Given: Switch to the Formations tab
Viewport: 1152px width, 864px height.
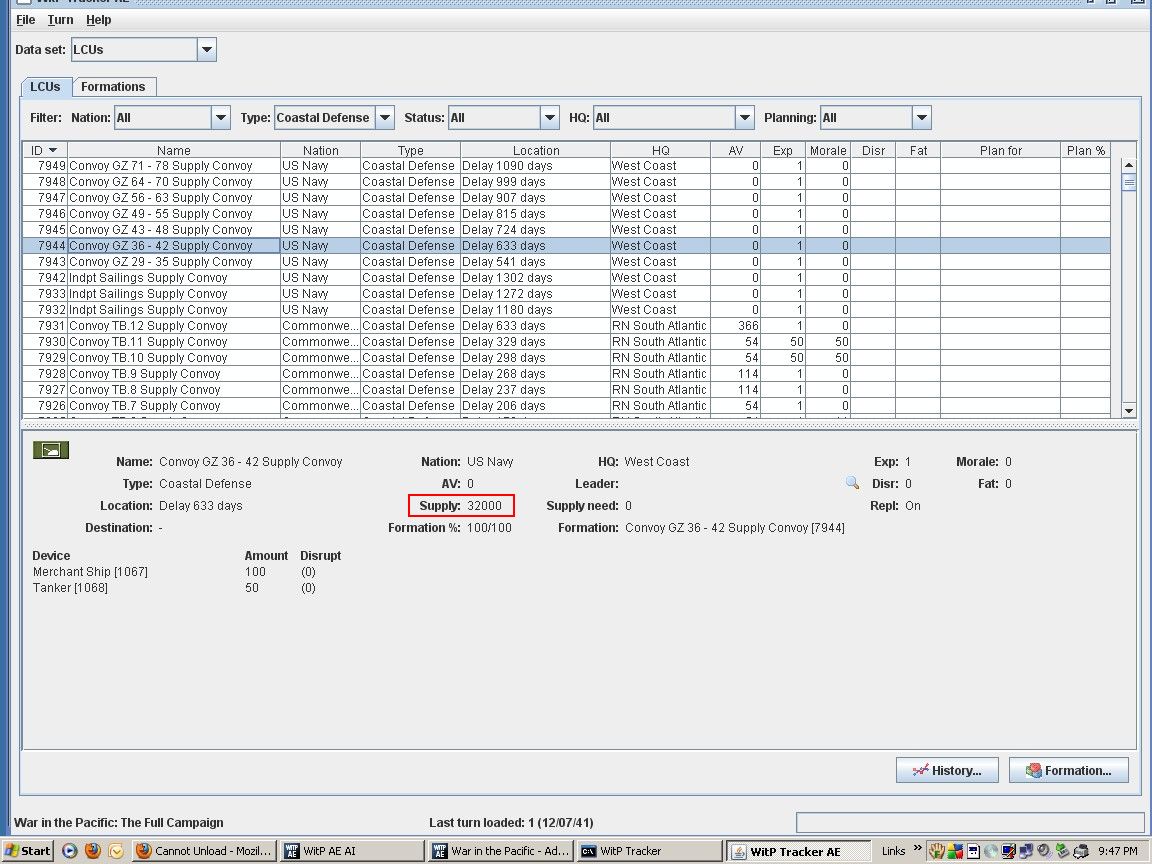Looking at the screenshot, I should (113, 87).
